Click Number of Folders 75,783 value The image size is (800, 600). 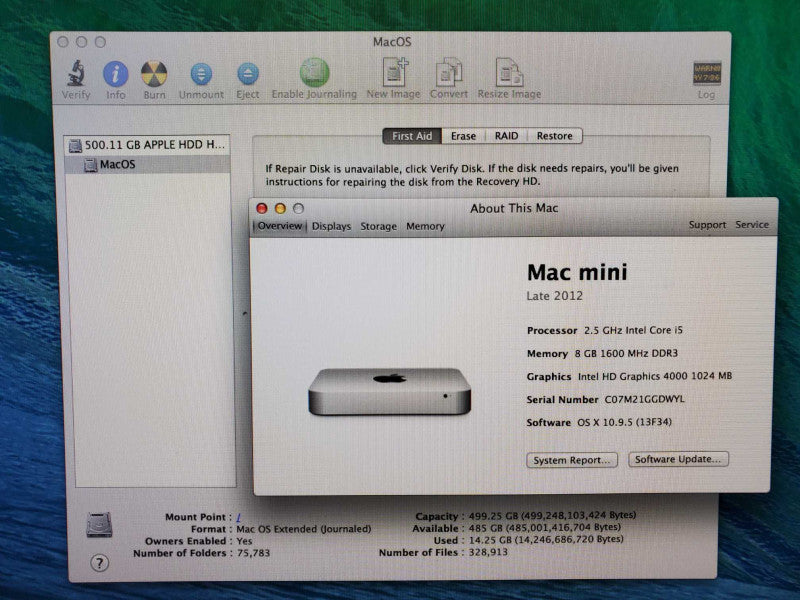(x=253, y=553)
